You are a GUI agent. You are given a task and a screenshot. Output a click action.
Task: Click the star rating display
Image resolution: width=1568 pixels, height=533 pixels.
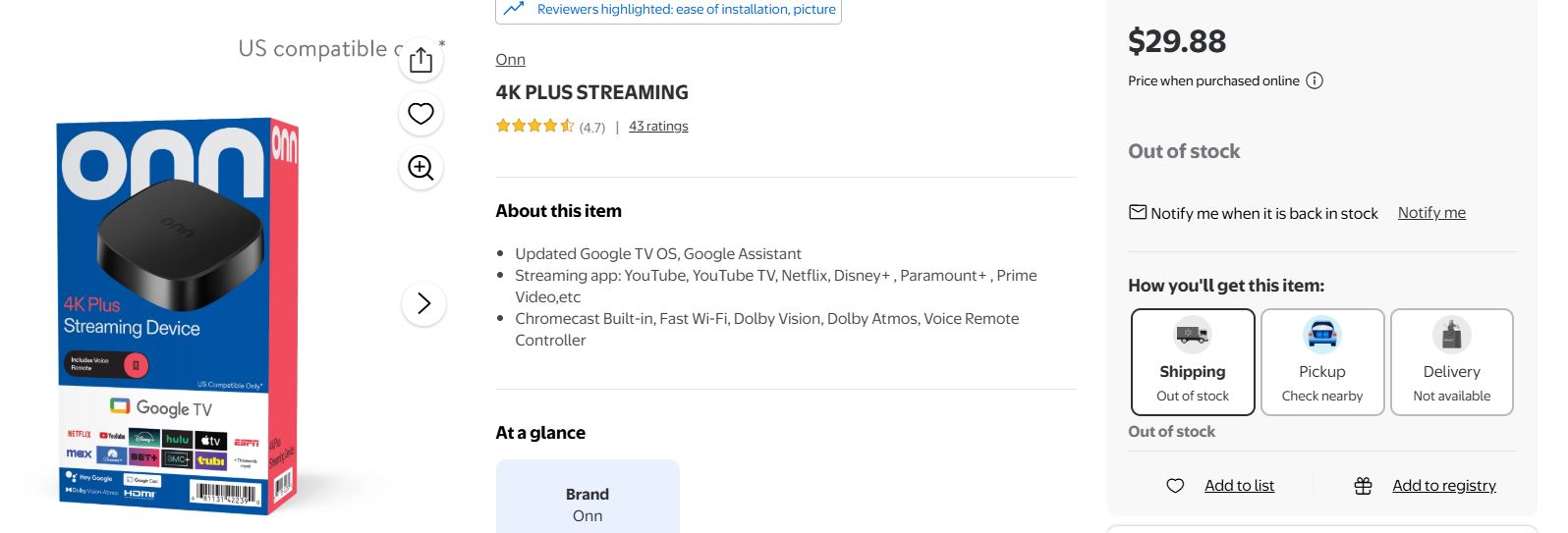(535, 126)
